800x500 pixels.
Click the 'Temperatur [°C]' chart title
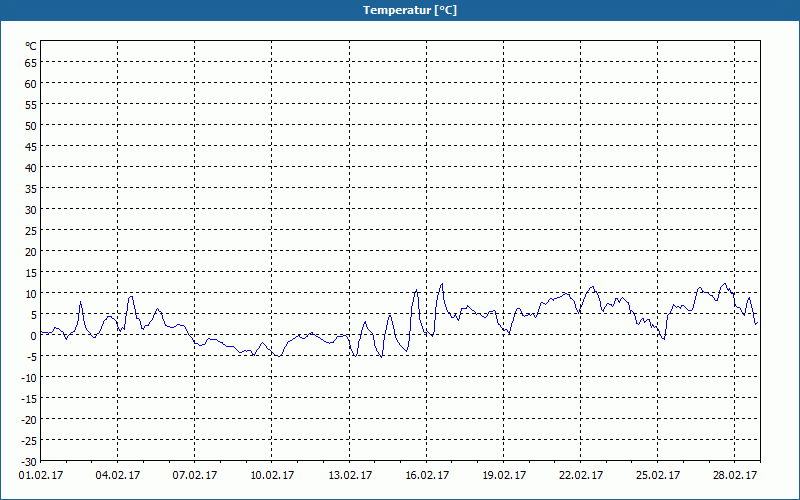click(x=410, y=10)
